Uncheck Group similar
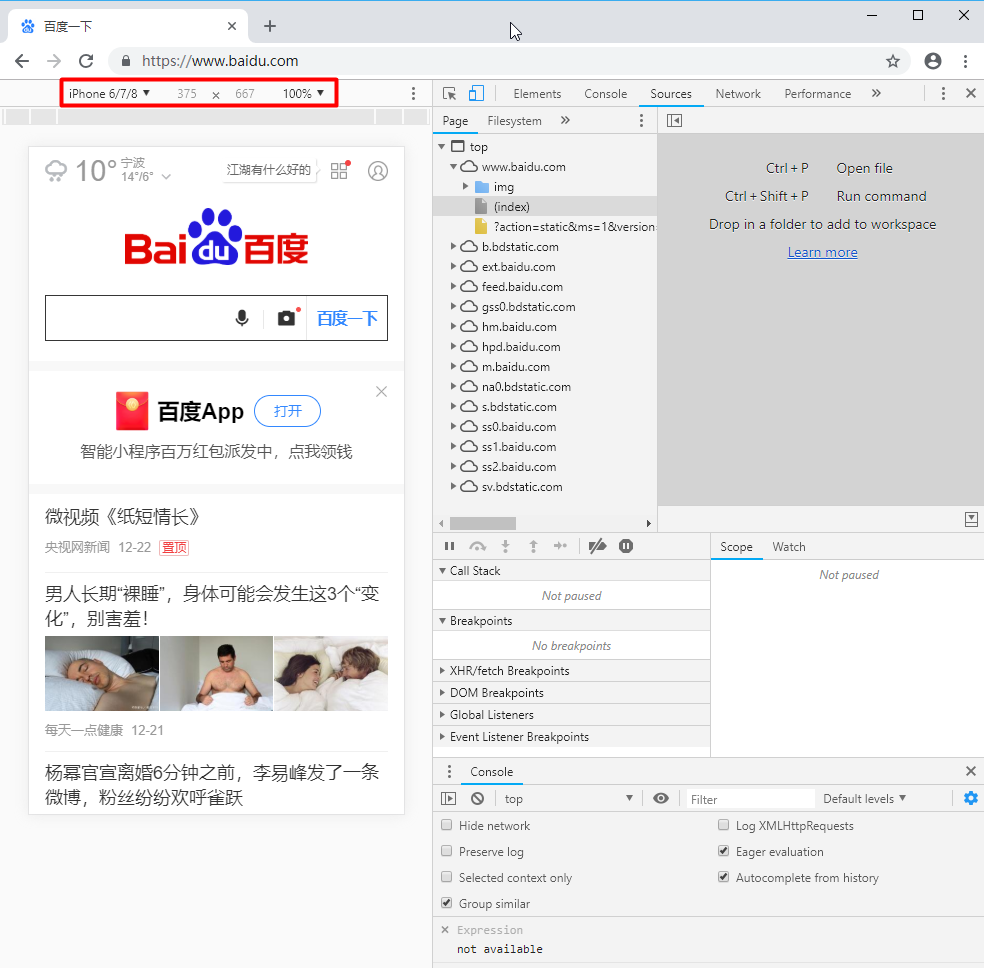 (446, 903)
